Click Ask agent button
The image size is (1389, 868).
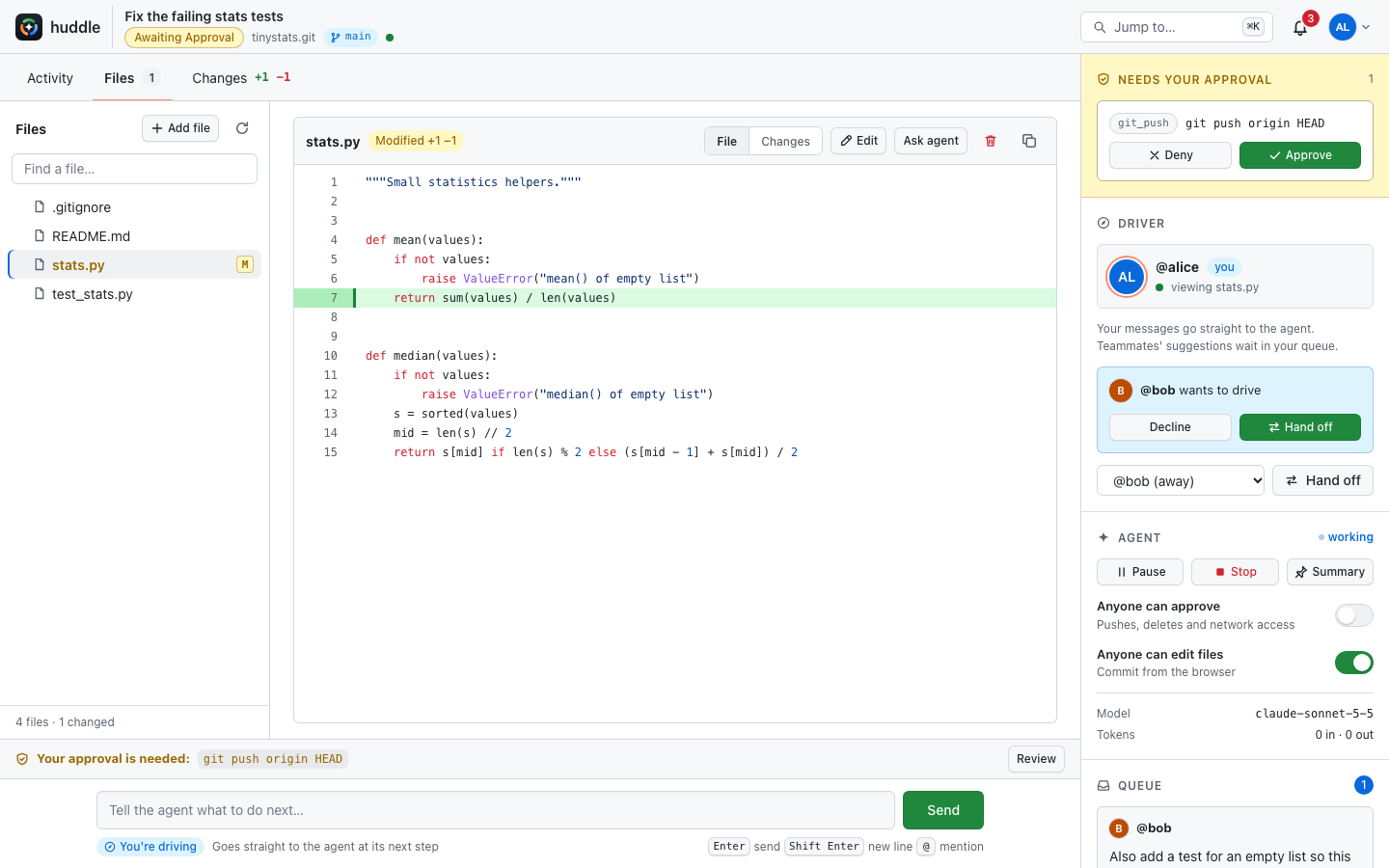[931, 141]
